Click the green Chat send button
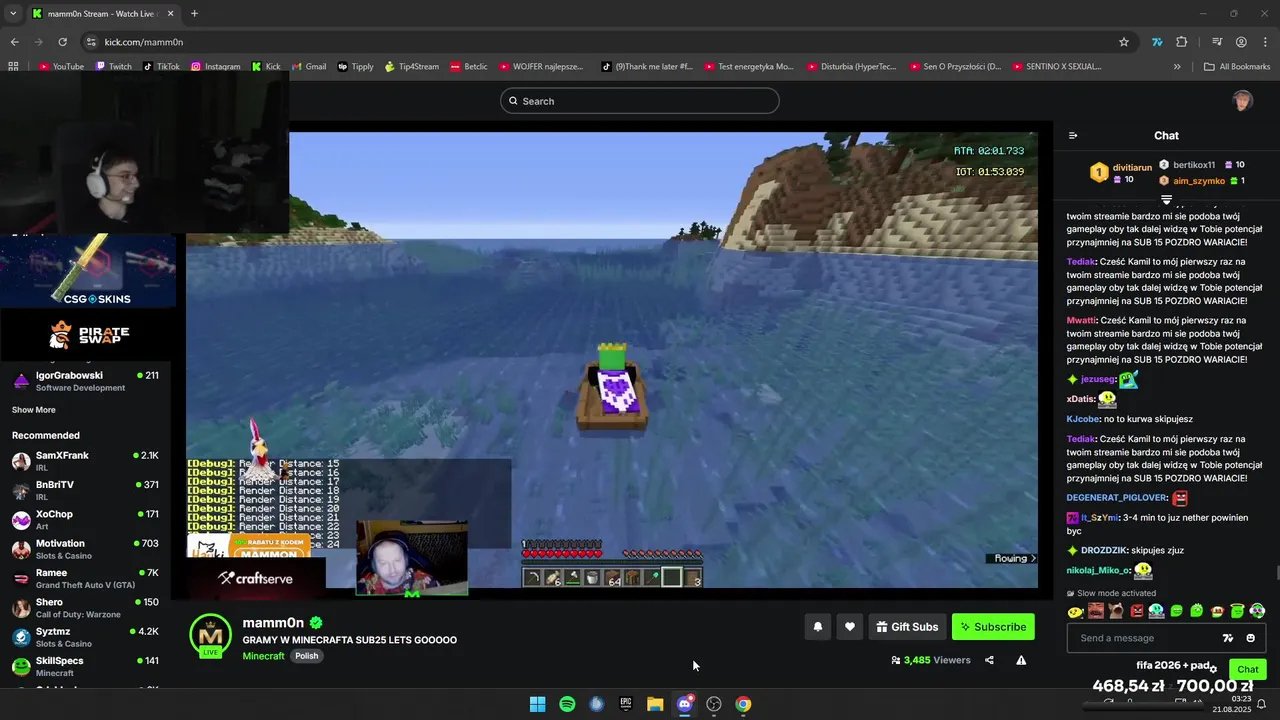This screenshot has height=720, width=1280. coord(1248,669)
